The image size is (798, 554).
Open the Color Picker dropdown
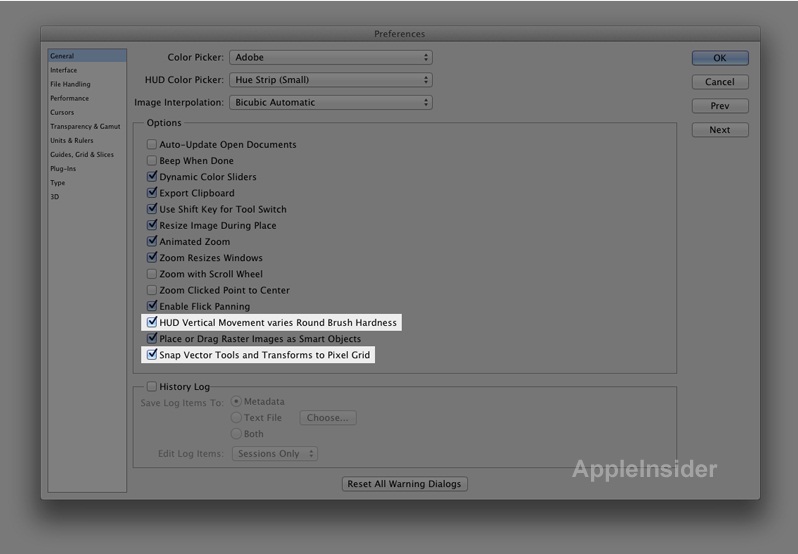(331, 57)
